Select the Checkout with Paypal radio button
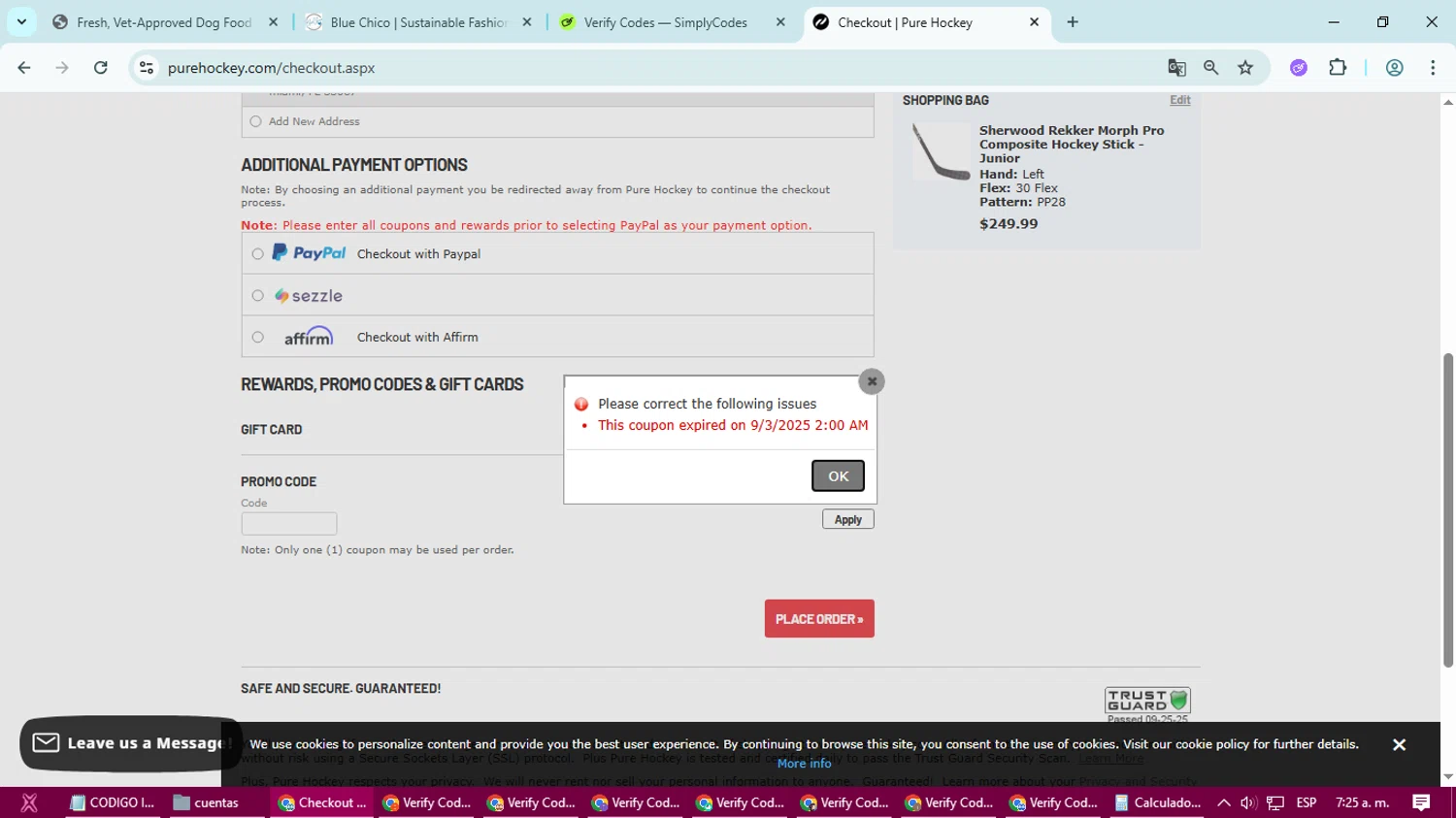Screen dimensions: 1456x818 tap(257, 254)
